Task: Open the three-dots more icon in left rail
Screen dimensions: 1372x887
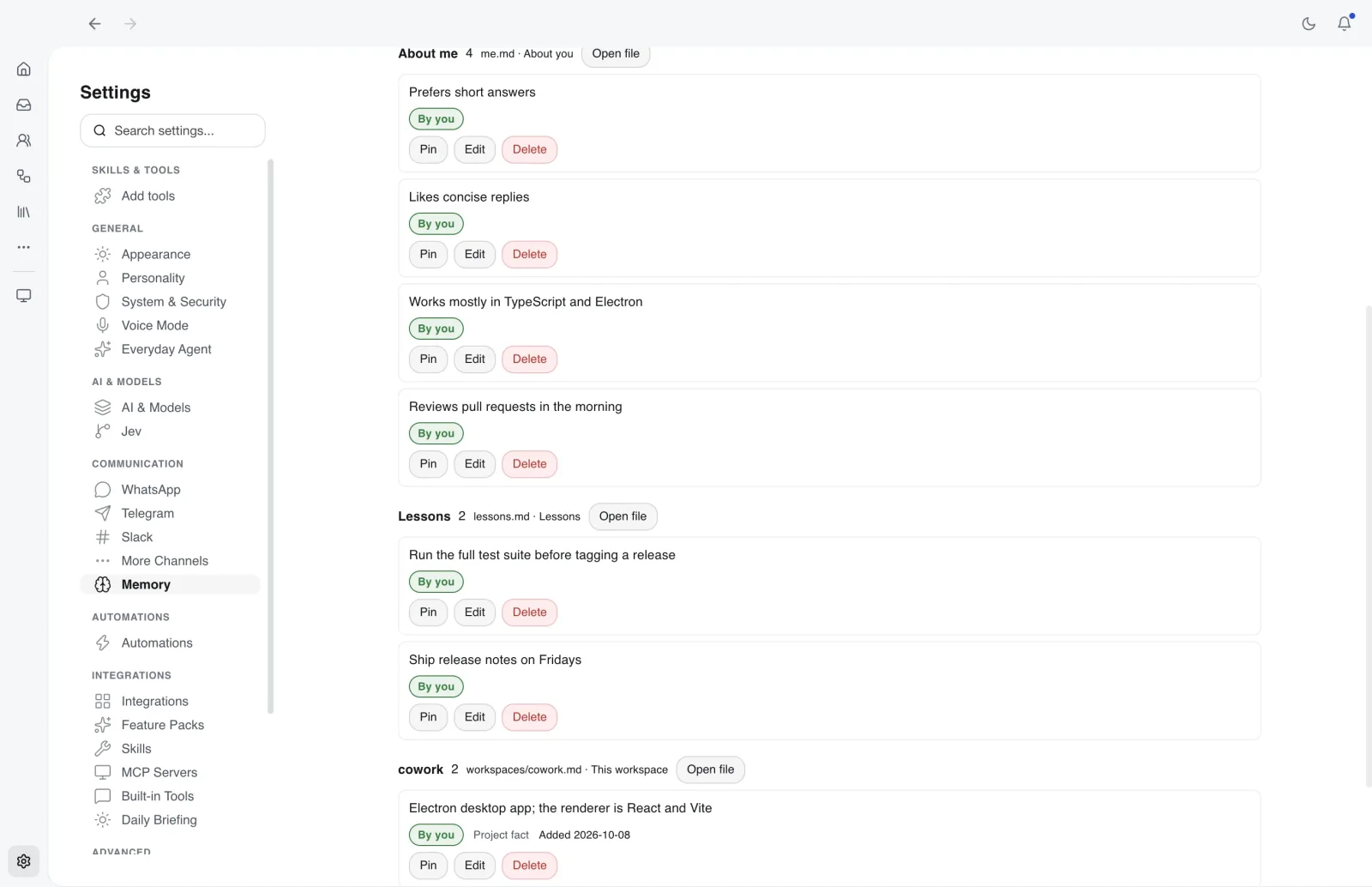Action: tap(24, 247)
